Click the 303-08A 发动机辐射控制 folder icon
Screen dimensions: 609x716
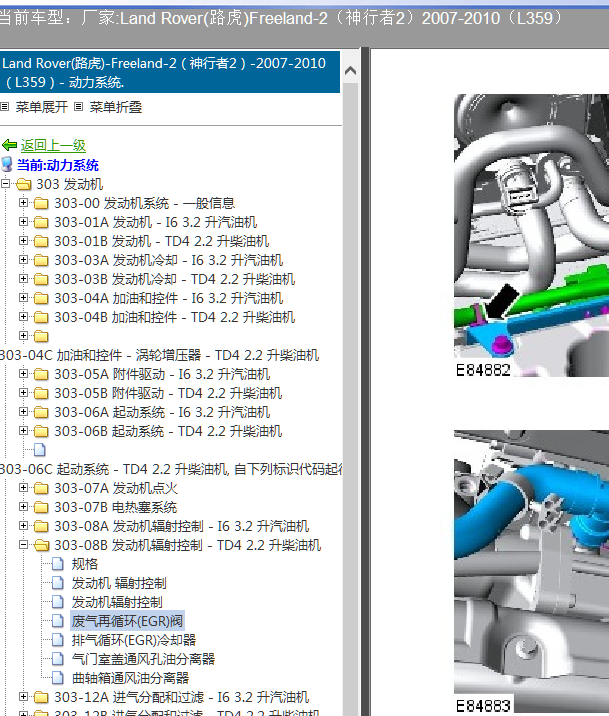41,526
